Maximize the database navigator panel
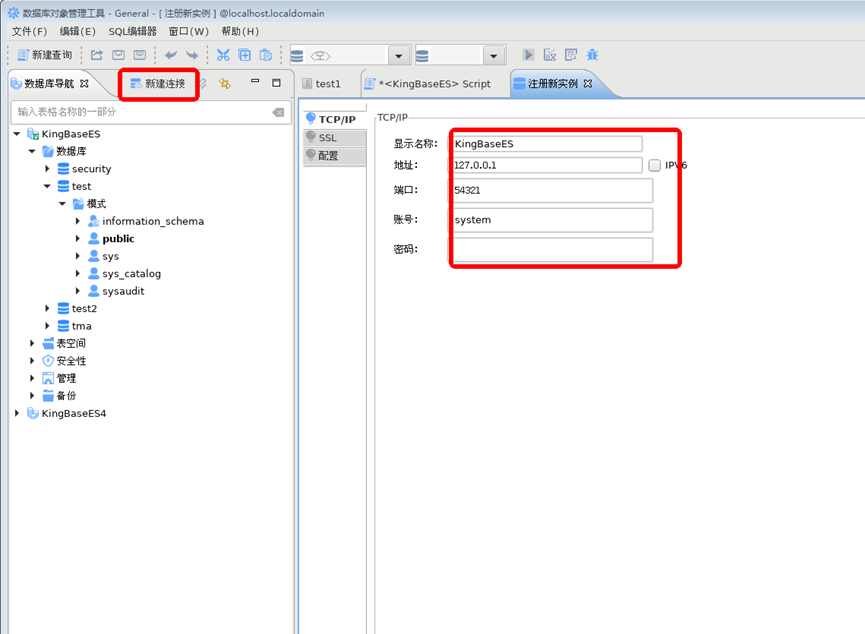Image resolution: width=865 pixels, height=634 pixels. (276, 83)
